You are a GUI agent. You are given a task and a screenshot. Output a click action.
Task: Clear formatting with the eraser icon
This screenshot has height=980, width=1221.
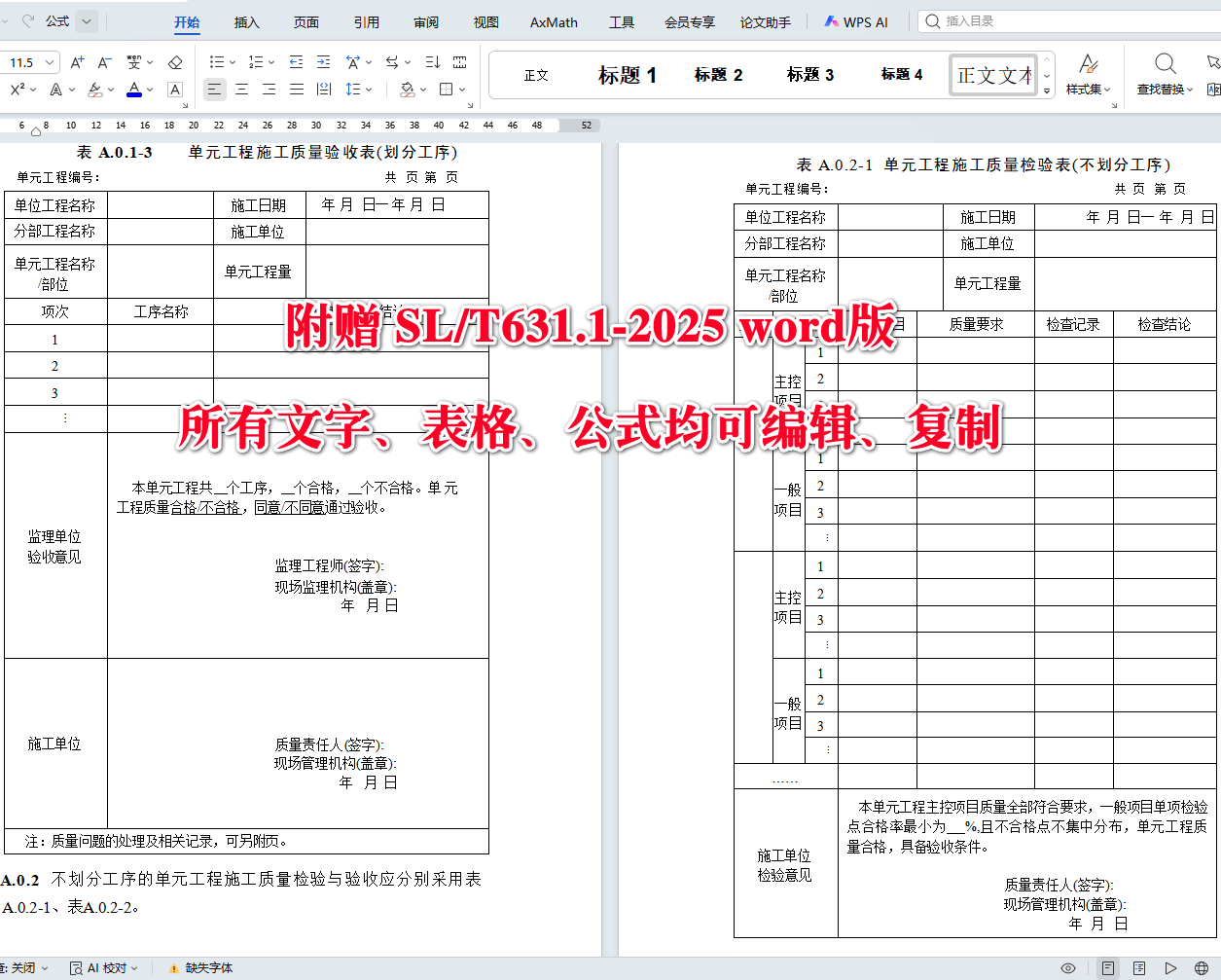[x=175, y=62]
